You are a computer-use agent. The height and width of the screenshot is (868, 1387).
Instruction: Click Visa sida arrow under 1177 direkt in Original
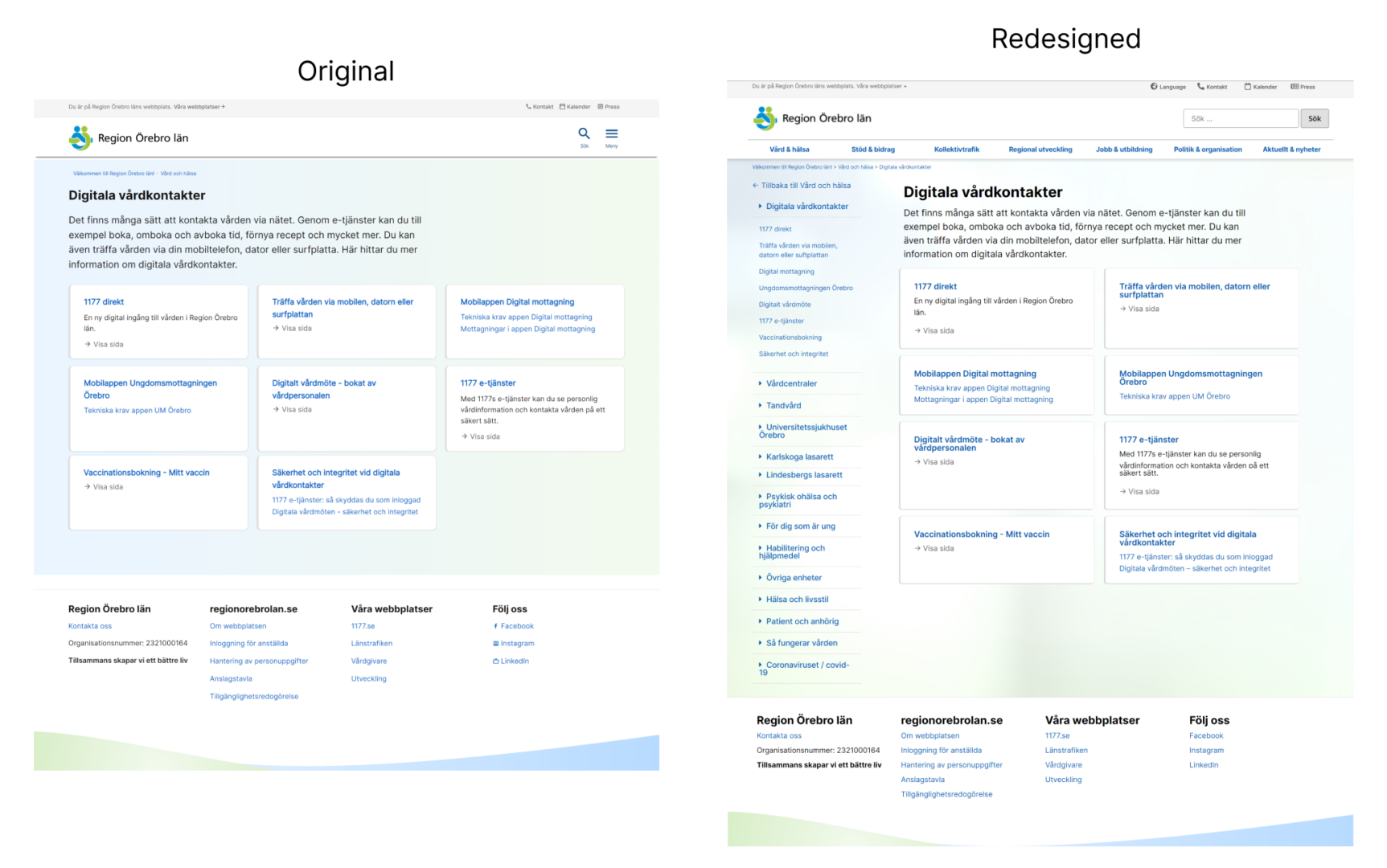[88, 344]
